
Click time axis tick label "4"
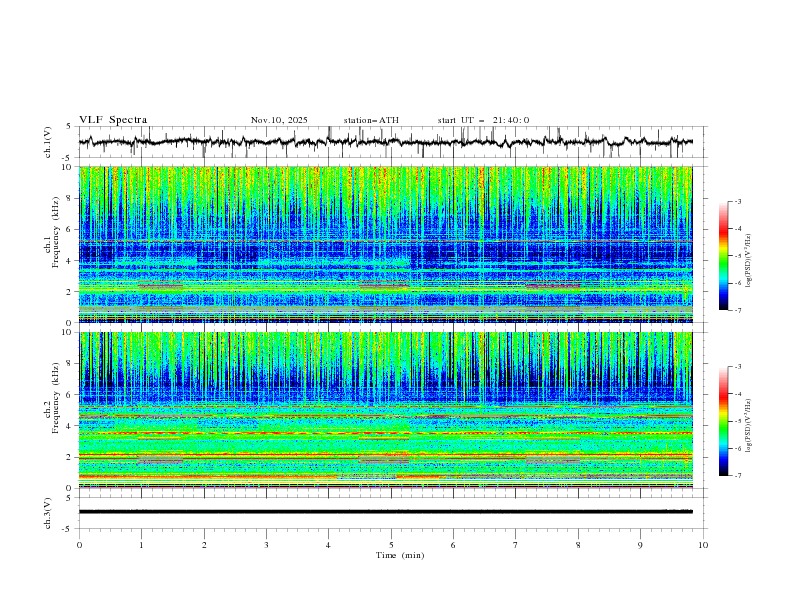click(x=328, y=545)
